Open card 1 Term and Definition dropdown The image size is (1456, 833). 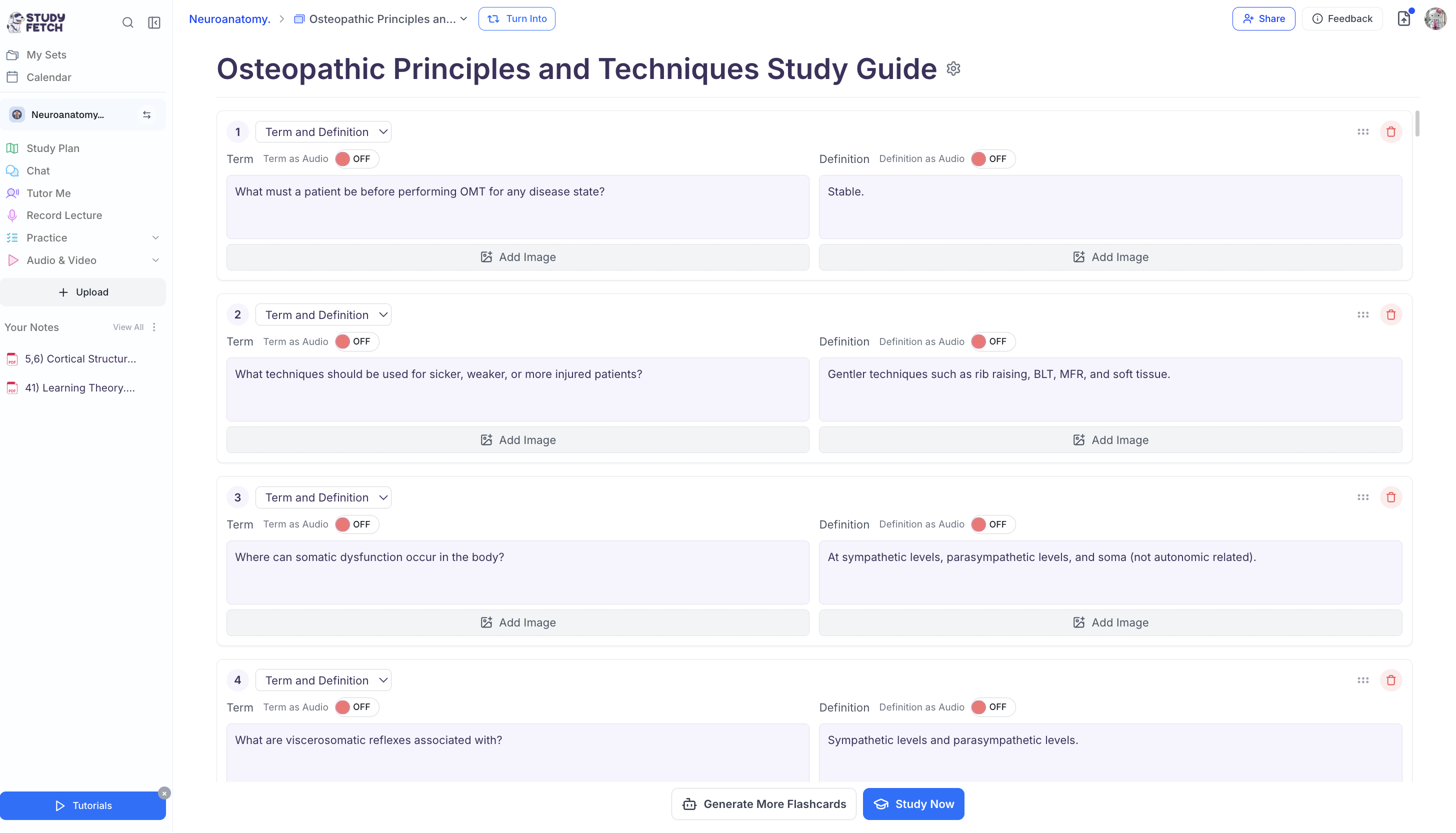(x=323, y=132)
